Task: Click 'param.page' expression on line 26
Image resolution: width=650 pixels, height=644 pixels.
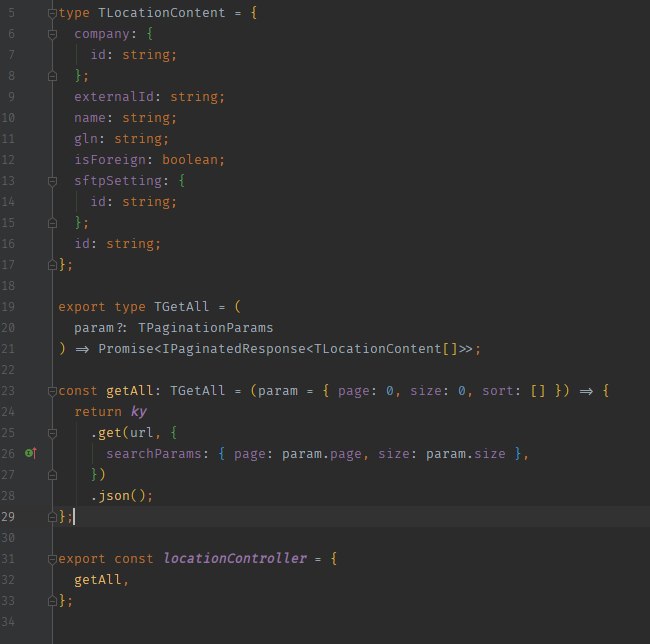Action: tap(322, 454)
